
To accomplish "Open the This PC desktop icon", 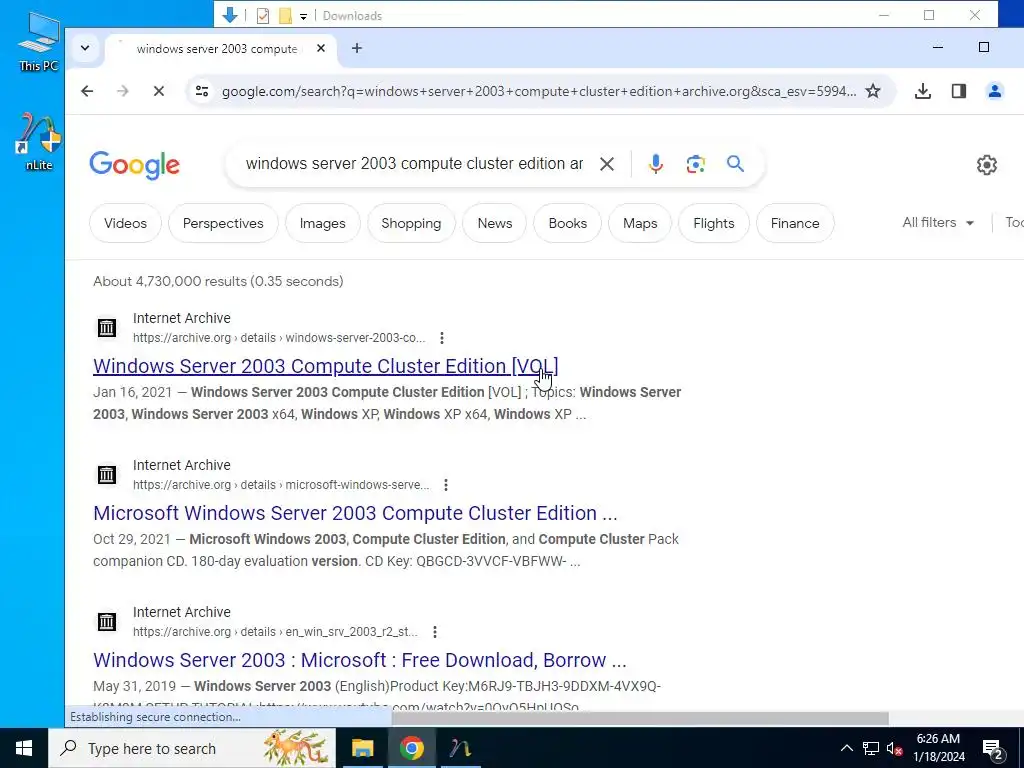I will coord(38,41).
